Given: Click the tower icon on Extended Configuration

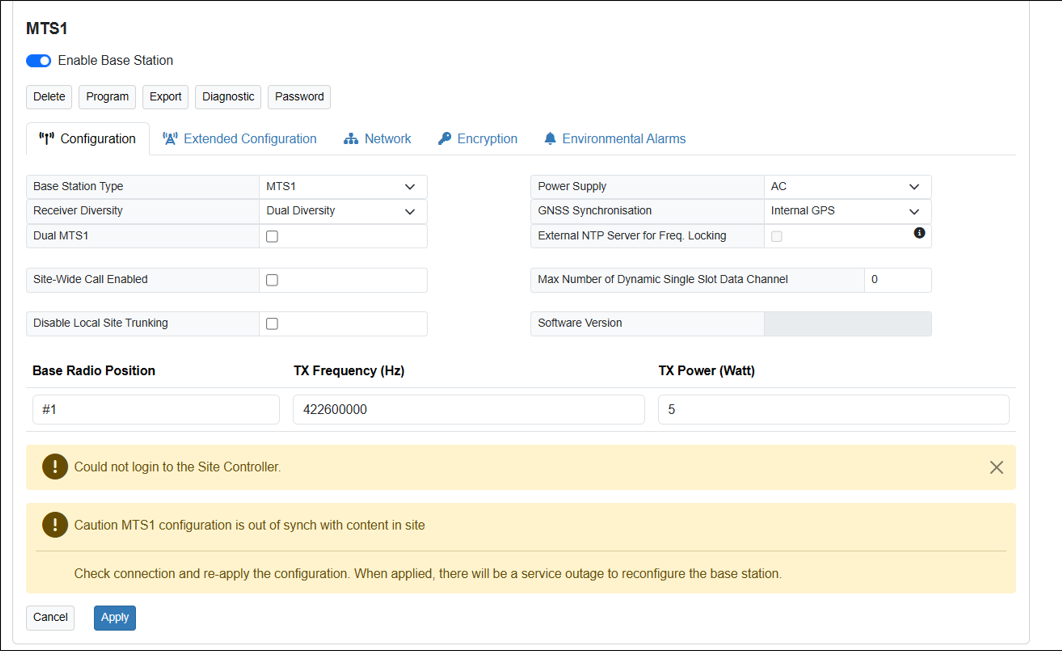Looking at the screenshot, I should tap(170, 139).
